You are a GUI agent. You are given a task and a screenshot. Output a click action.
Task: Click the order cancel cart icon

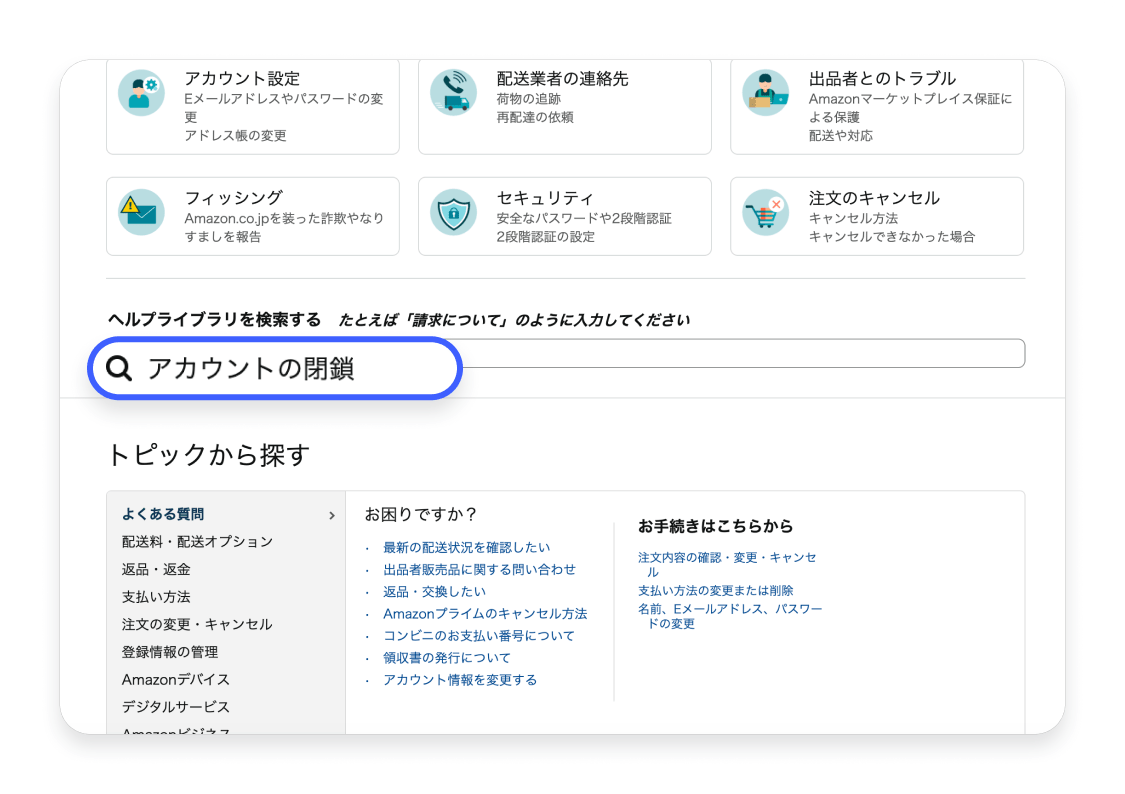765,212
